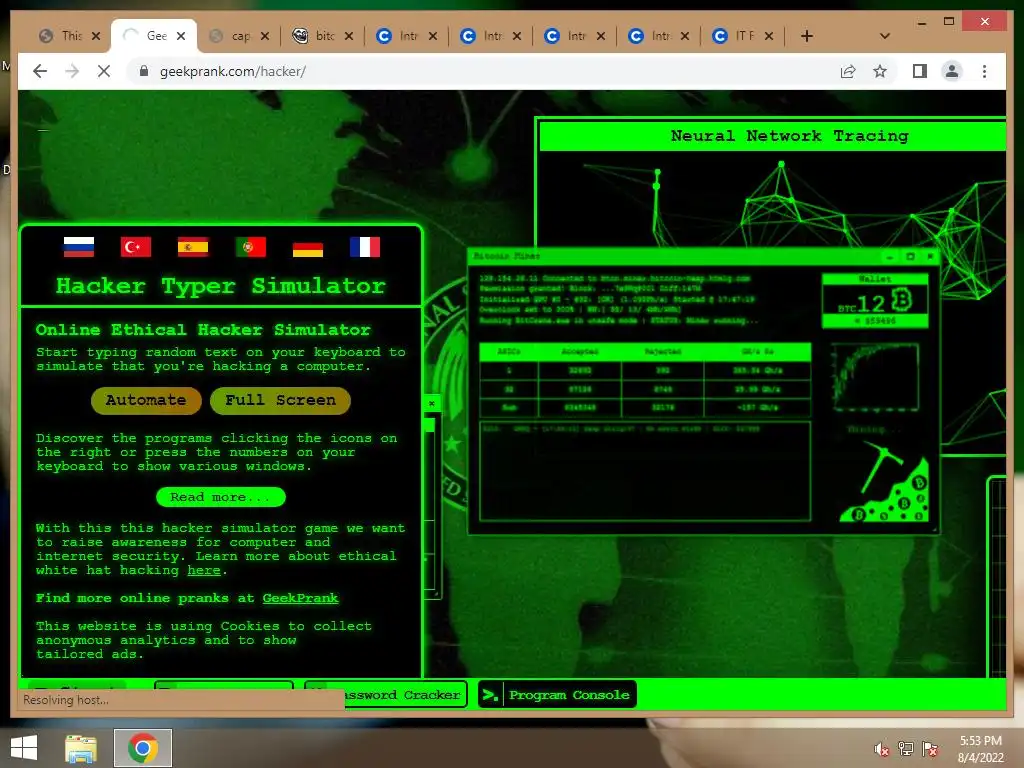This screenshot has height=768, width=1024.
Task: Click the Chrome taskbar icon
Action: coord(143,748)
